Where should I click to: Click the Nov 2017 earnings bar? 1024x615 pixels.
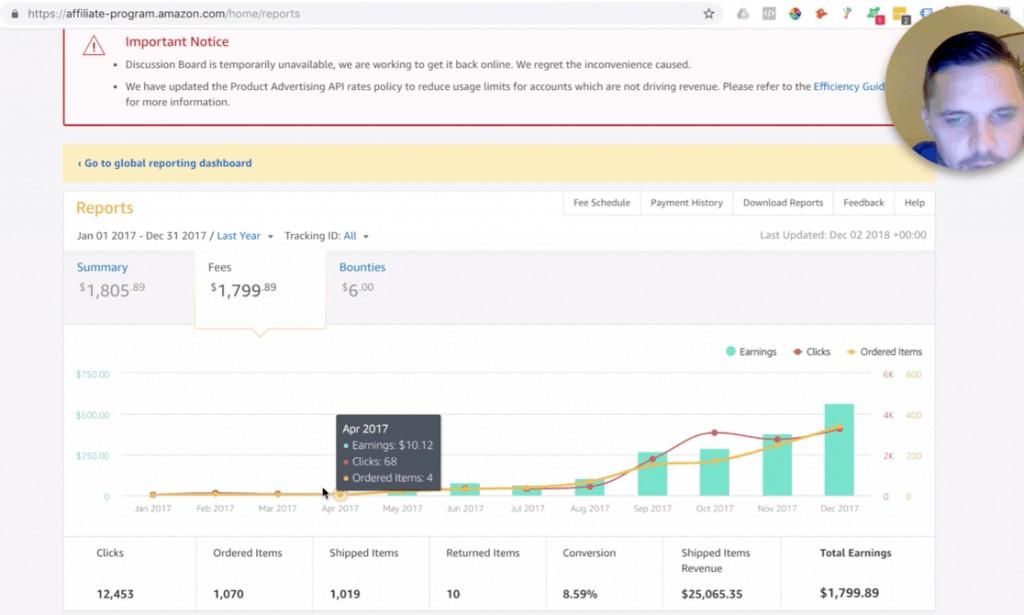pyautogui.click(x=777, y=465)
